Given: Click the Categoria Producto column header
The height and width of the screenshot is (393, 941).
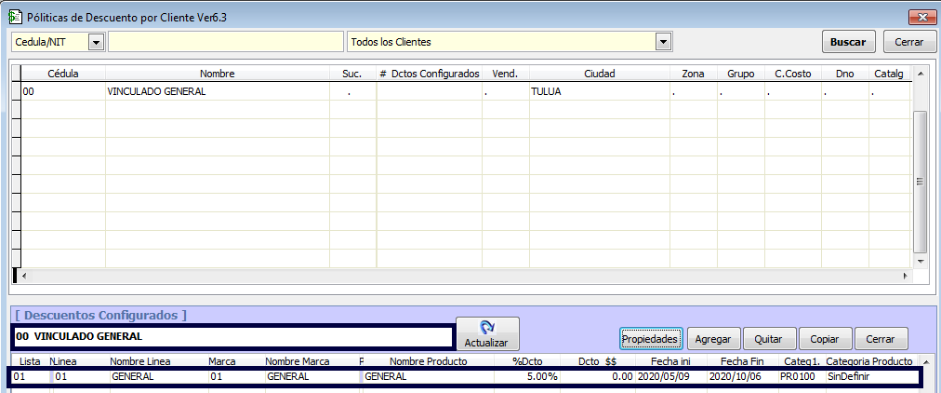Looking at the screenshot, I should (x=869, y=361).
